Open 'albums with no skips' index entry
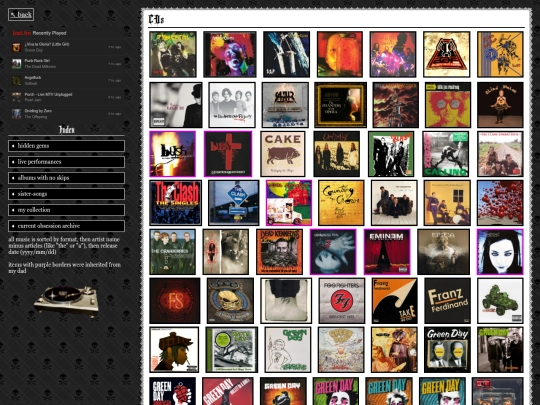The width and height of the screenshot is (540, 405). pos(66,178)
